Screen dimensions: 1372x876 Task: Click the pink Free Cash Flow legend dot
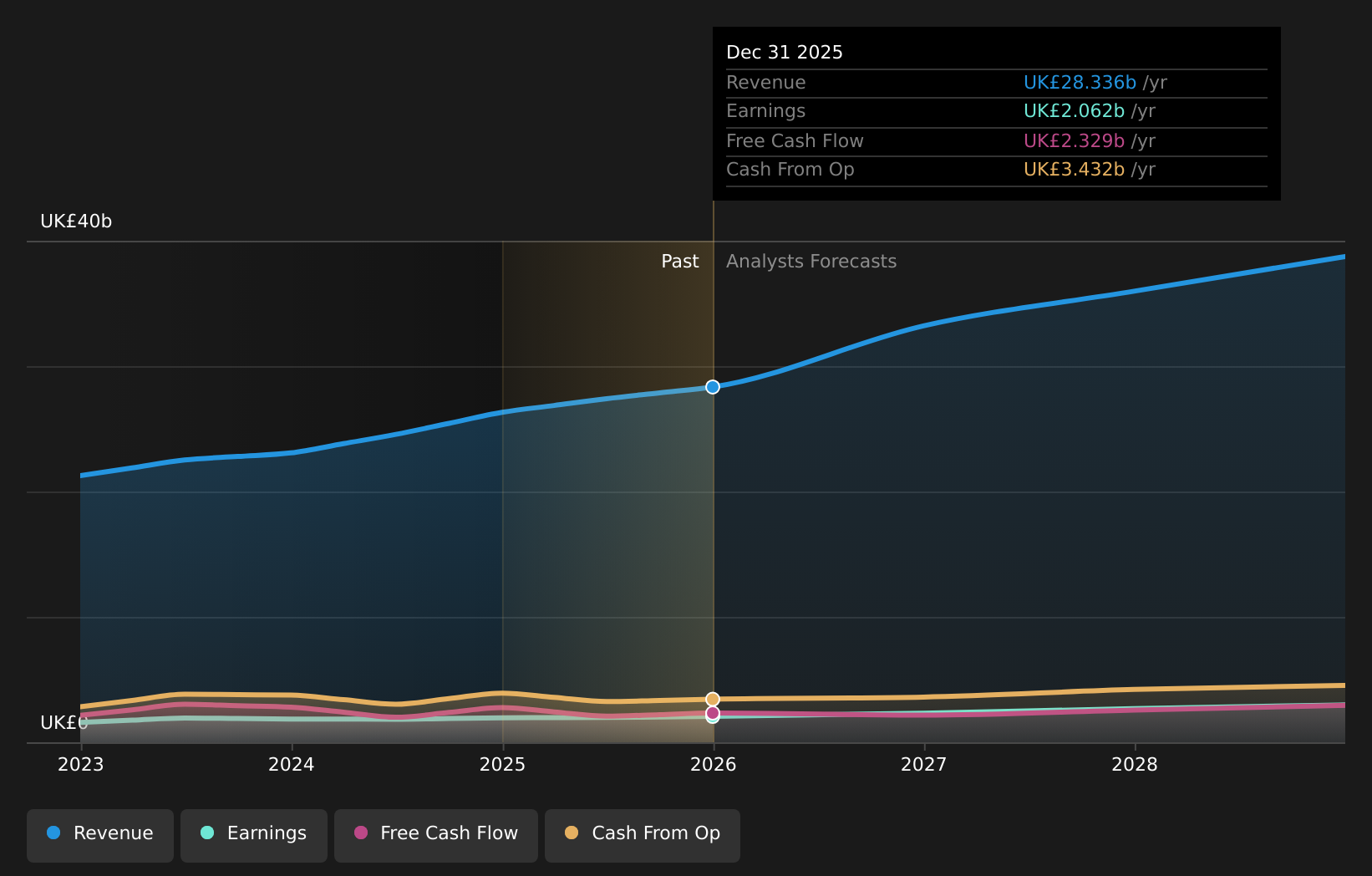361,833
